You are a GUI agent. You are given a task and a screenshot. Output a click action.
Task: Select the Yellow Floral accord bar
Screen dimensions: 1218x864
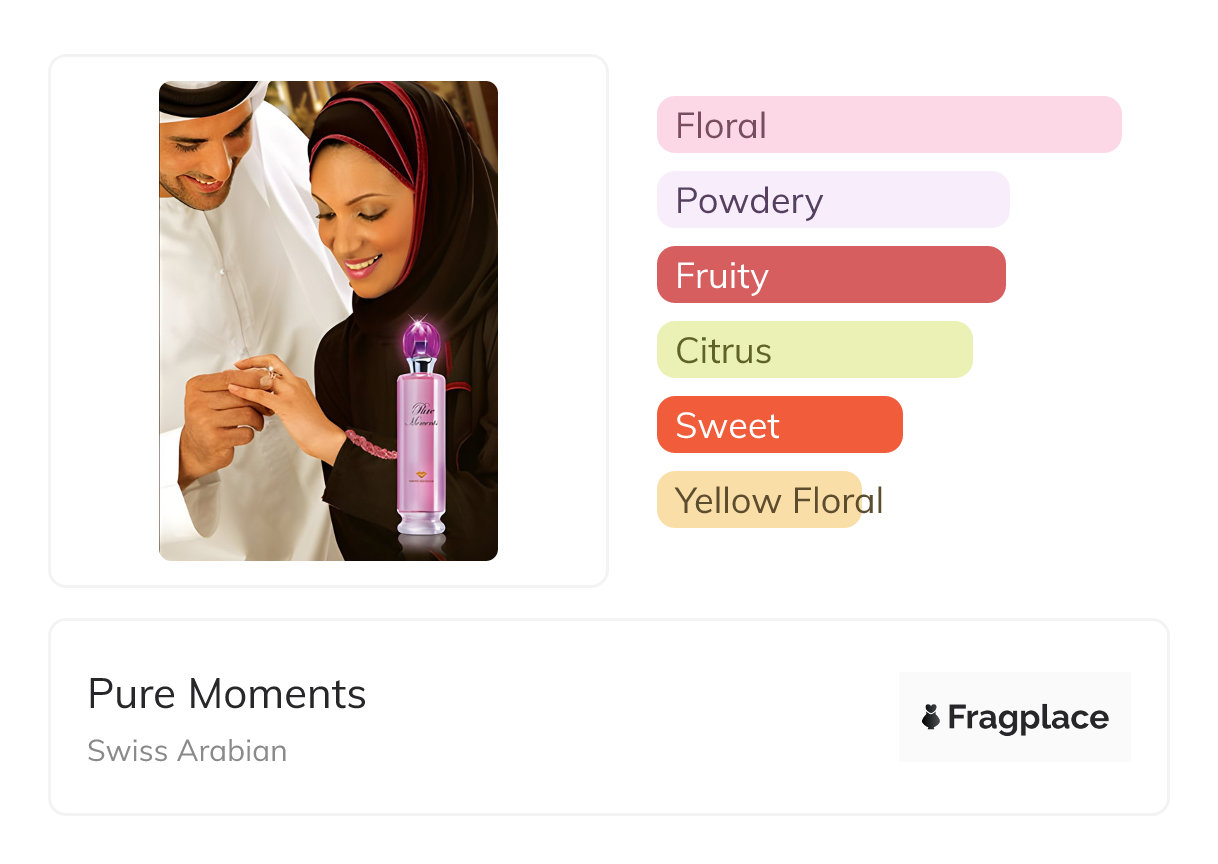point(759,500)
